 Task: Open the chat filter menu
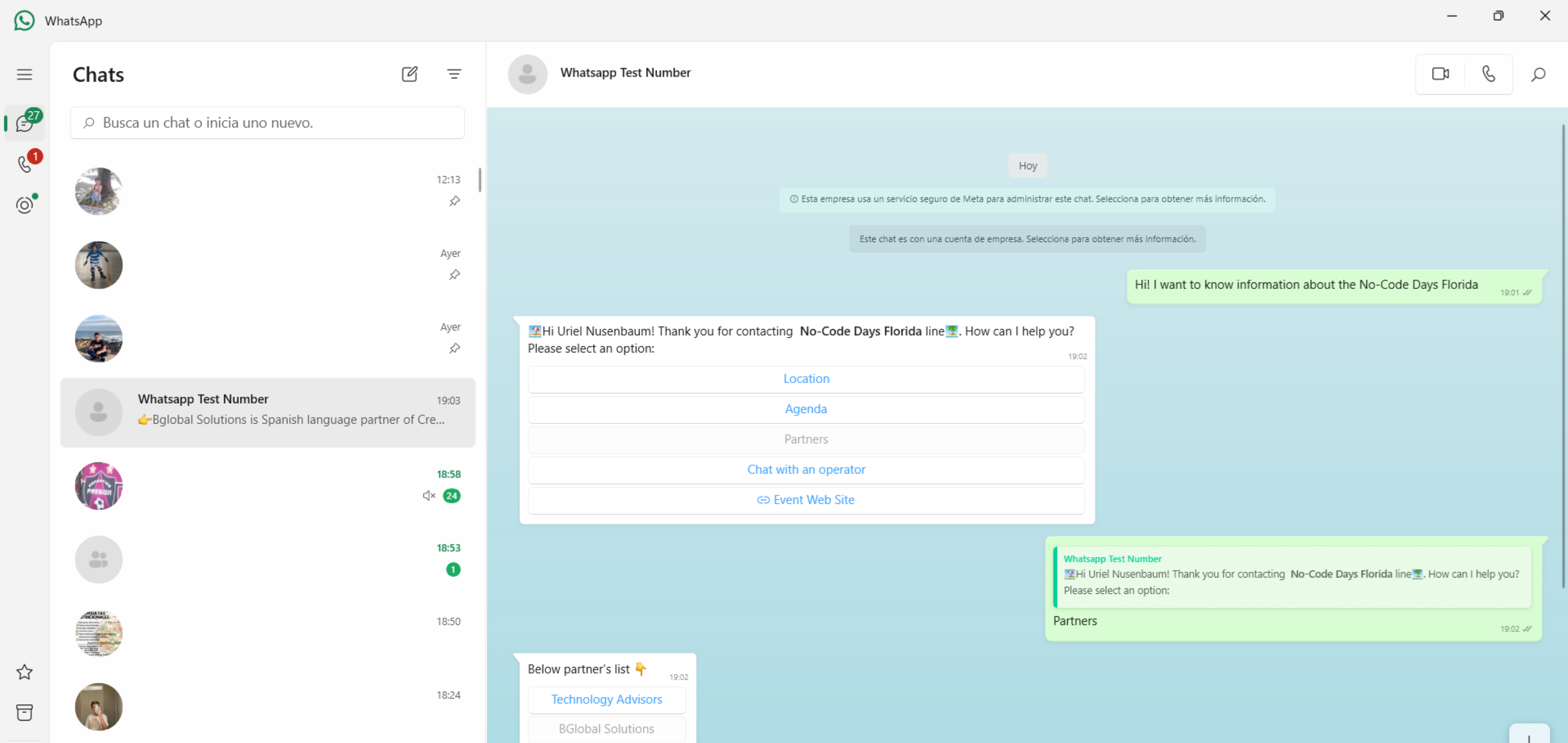(454, 74)
